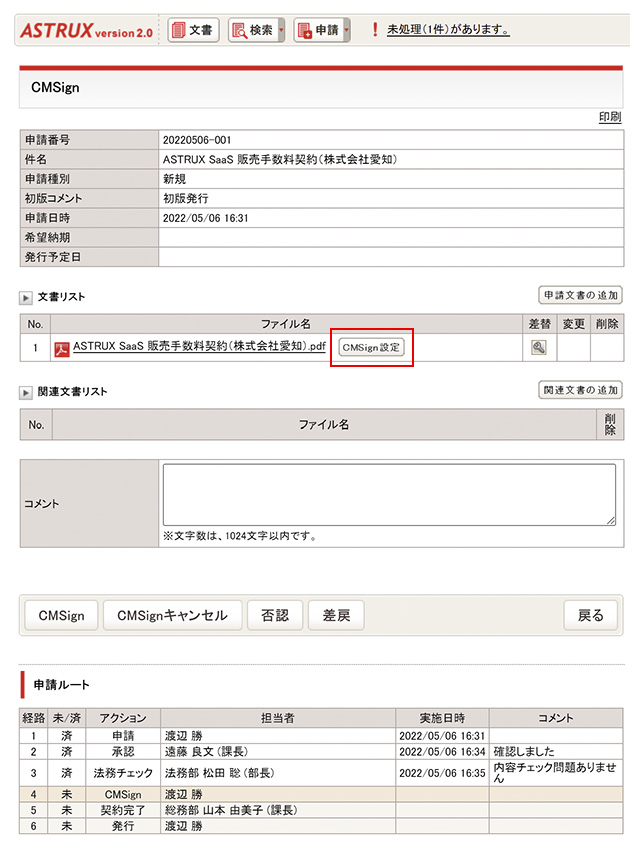Open the 検索 dropdown arrow
This screenshot has height=850, width=640.
(281, 30)
